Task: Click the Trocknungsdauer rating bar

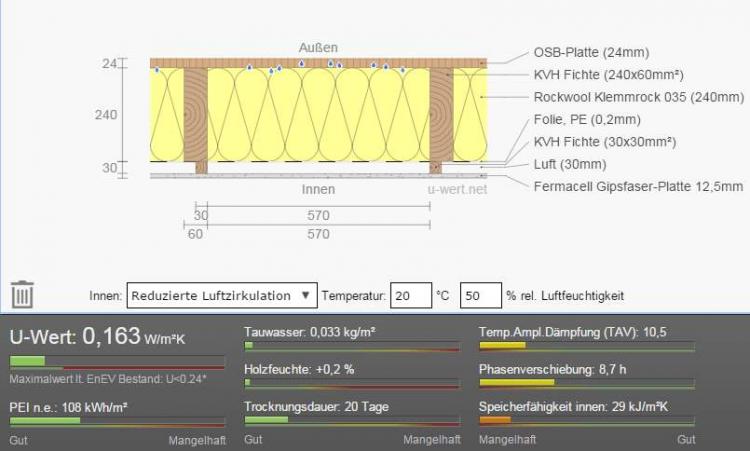Action: click(x=351, y=420)
